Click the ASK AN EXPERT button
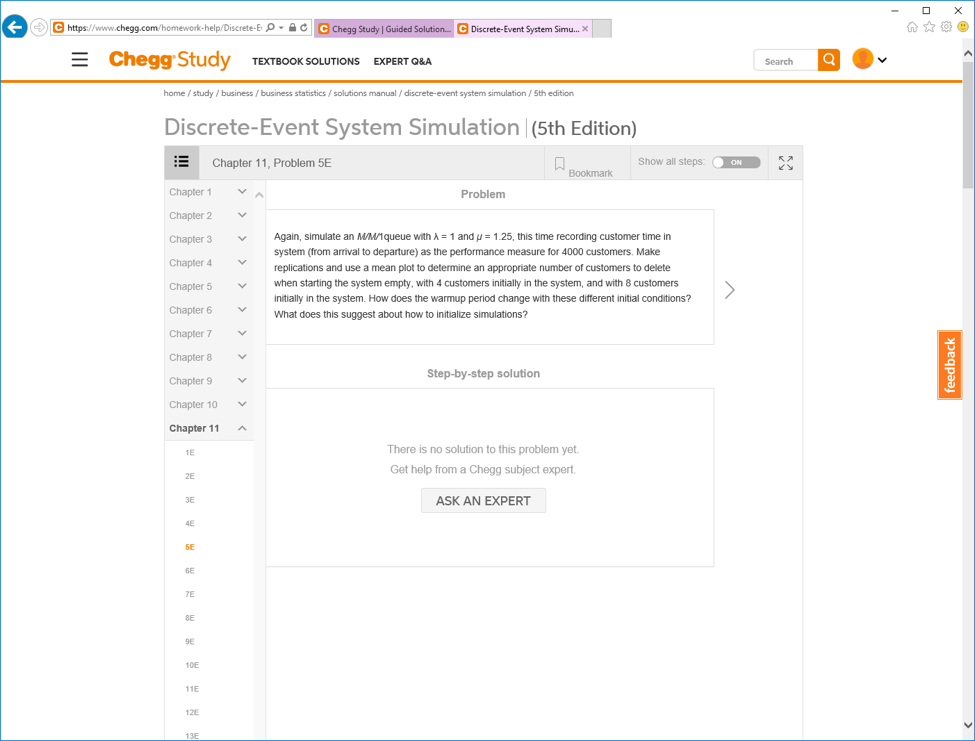This screenshot has height=741, width=975. click(483, 500)
